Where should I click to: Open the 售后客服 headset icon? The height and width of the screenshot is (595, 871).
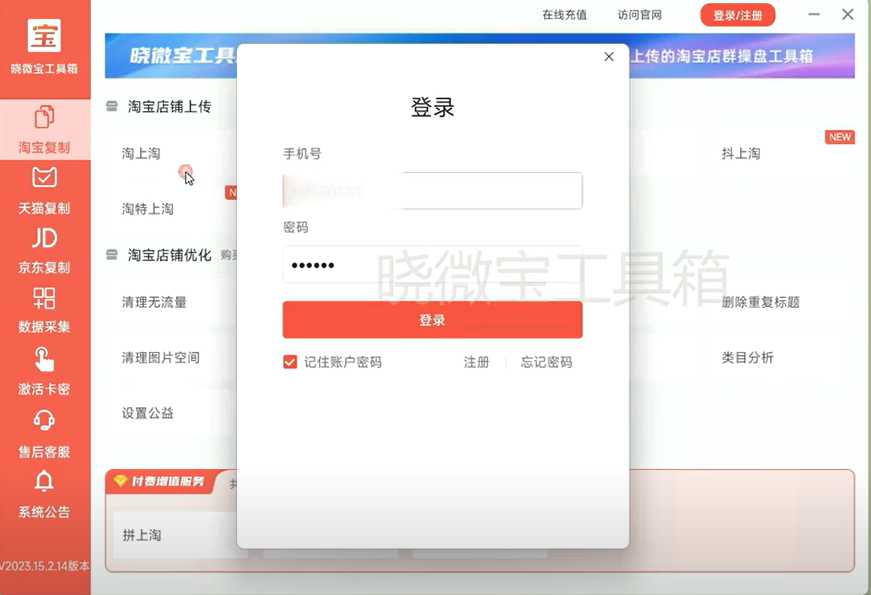pyautogui.click(x=44, y=420)
